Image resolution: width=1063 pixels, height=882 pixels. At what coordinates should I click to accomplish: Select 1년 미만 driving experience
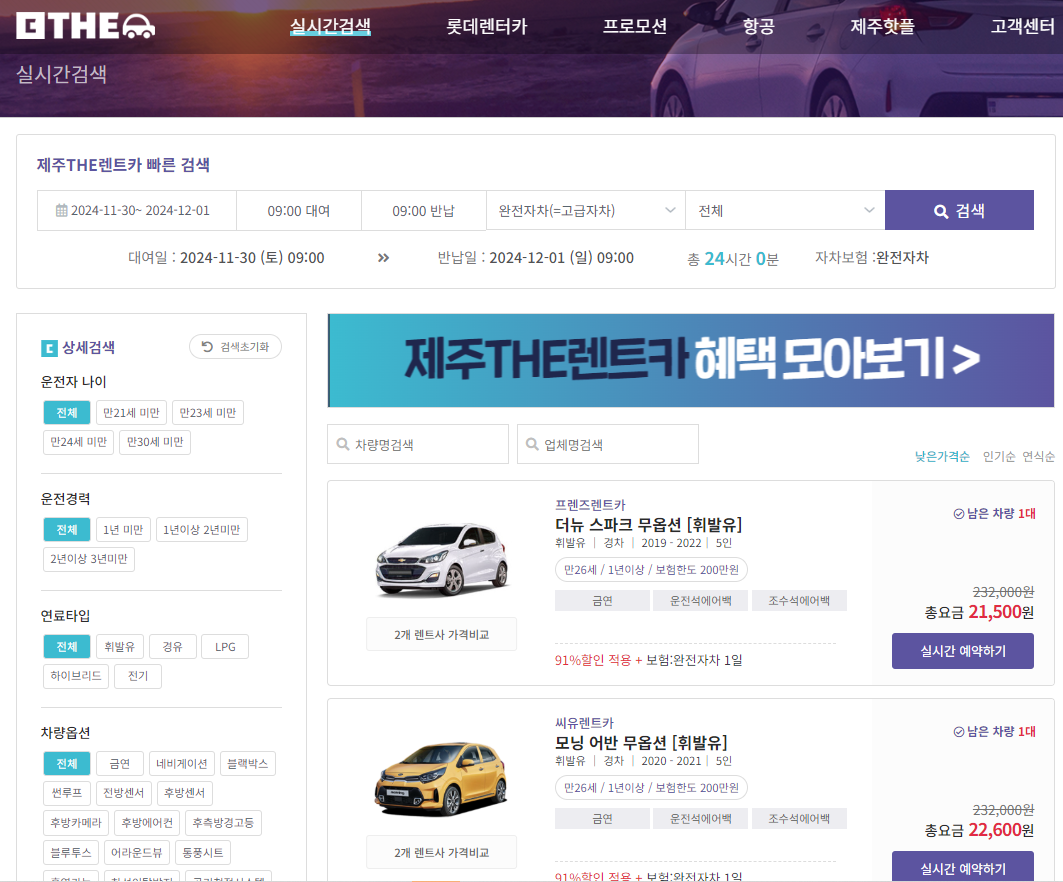tap(123, 529)
